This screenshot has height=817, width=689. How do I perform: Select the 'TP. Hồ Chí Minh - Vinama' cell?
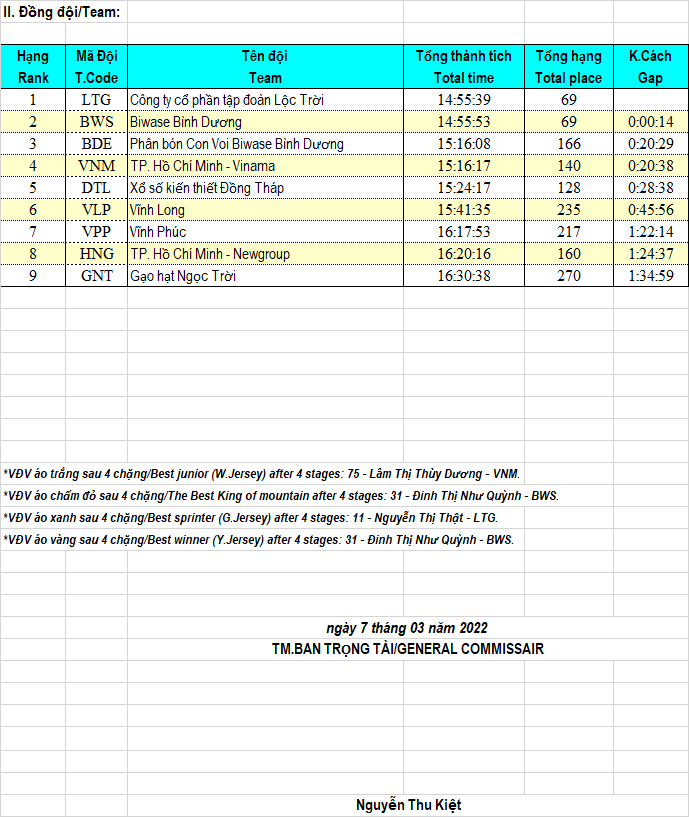point(203,166)
